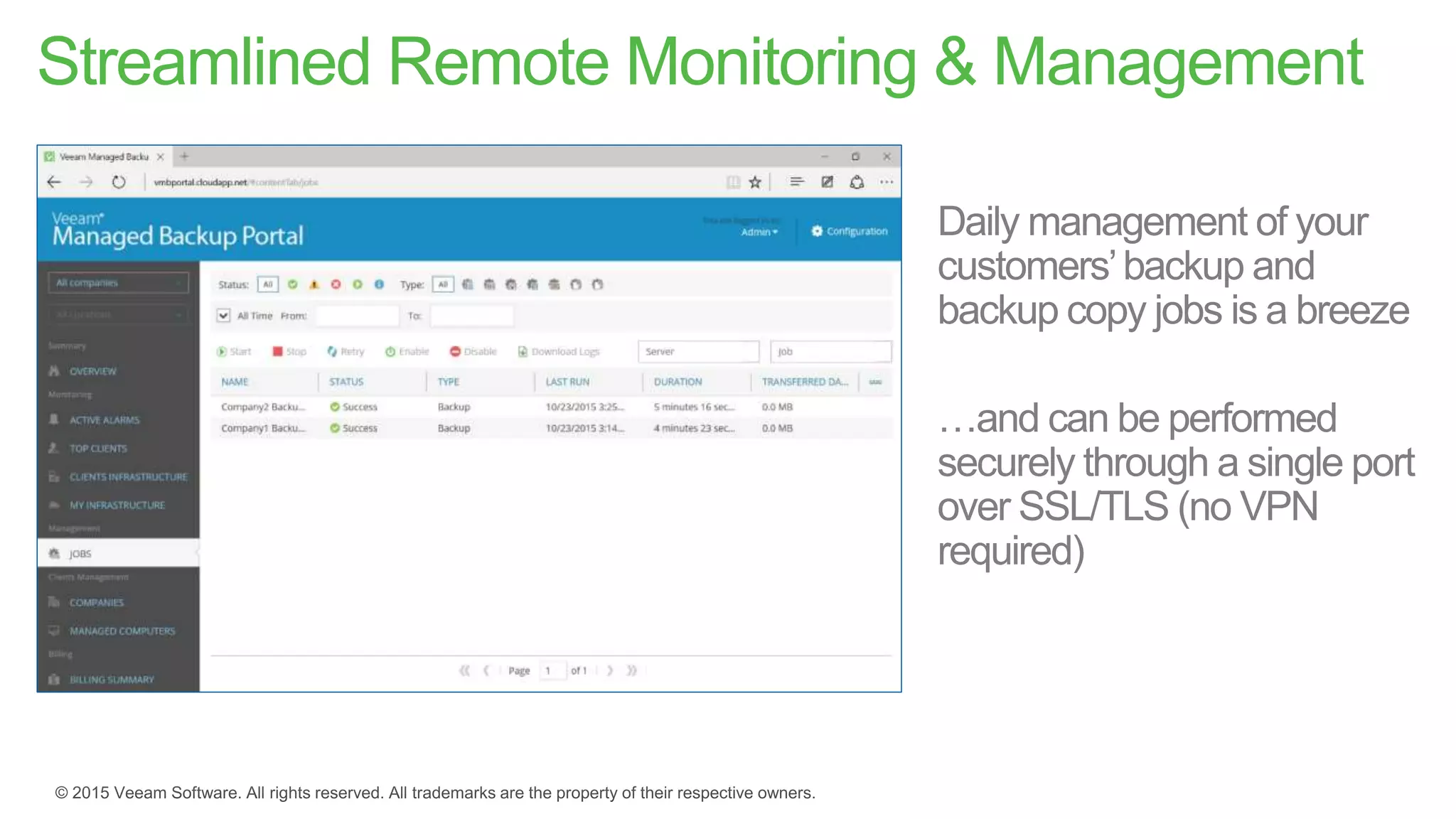Viewport: 1456px width, 819px height.
Task: Focus the Server search field
Action: (699, 351)
